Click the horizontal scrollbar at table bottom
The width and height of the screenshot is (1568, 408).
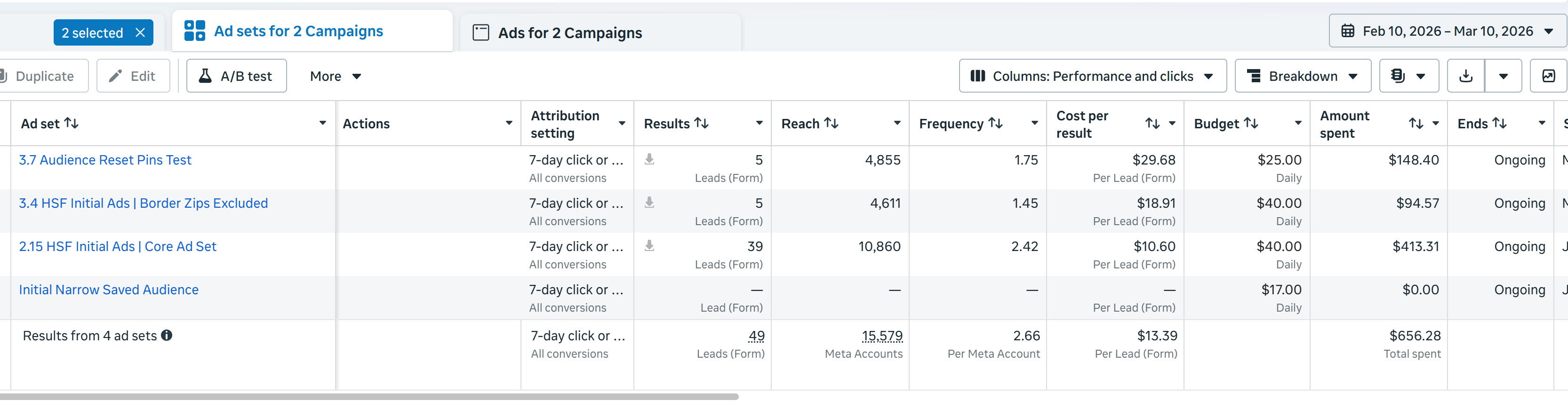(x=369, y=396)
